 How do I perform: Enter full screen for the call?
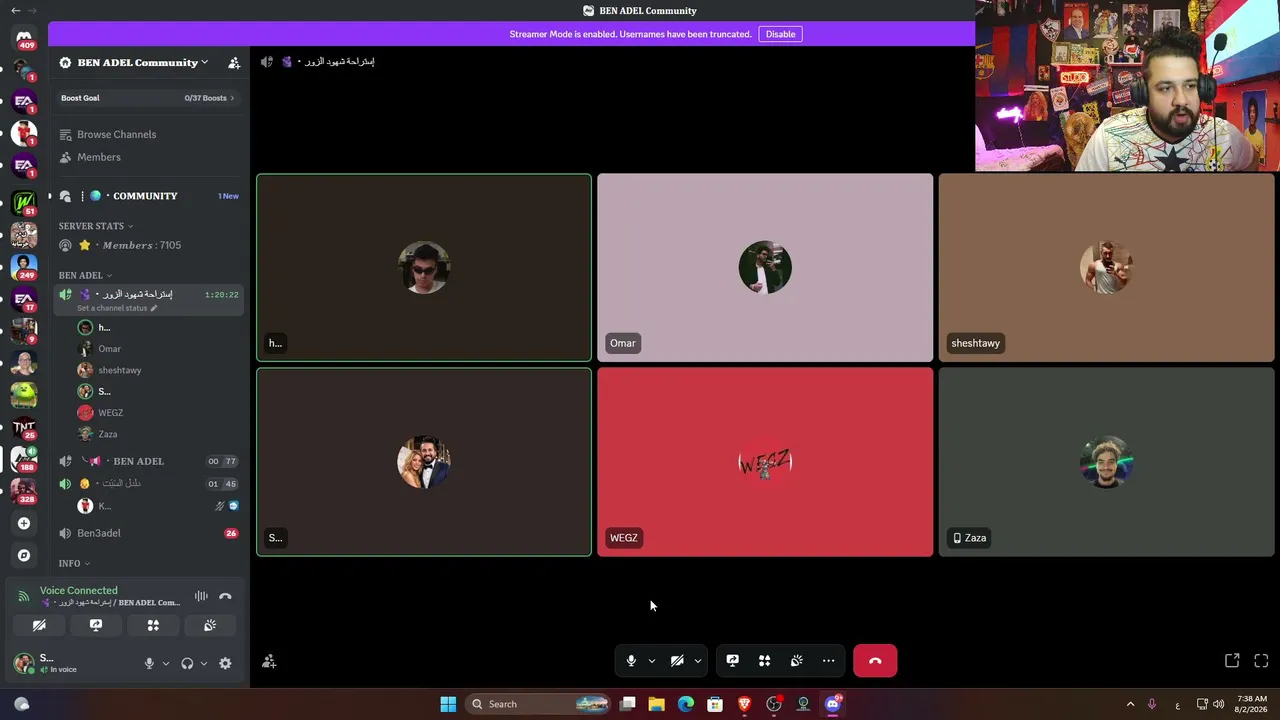(x=1261, y=661)
